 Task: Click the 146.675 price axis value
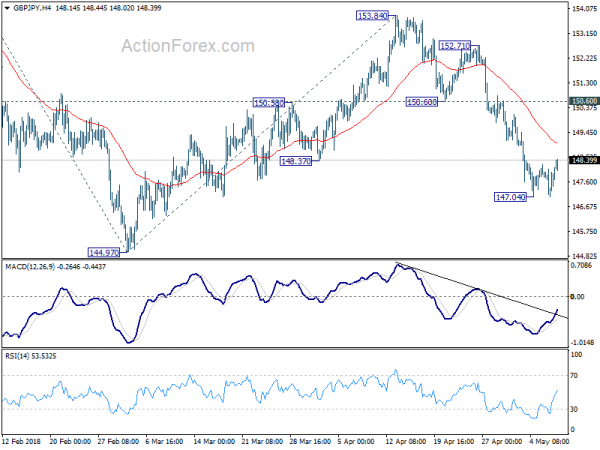point(584,207)
